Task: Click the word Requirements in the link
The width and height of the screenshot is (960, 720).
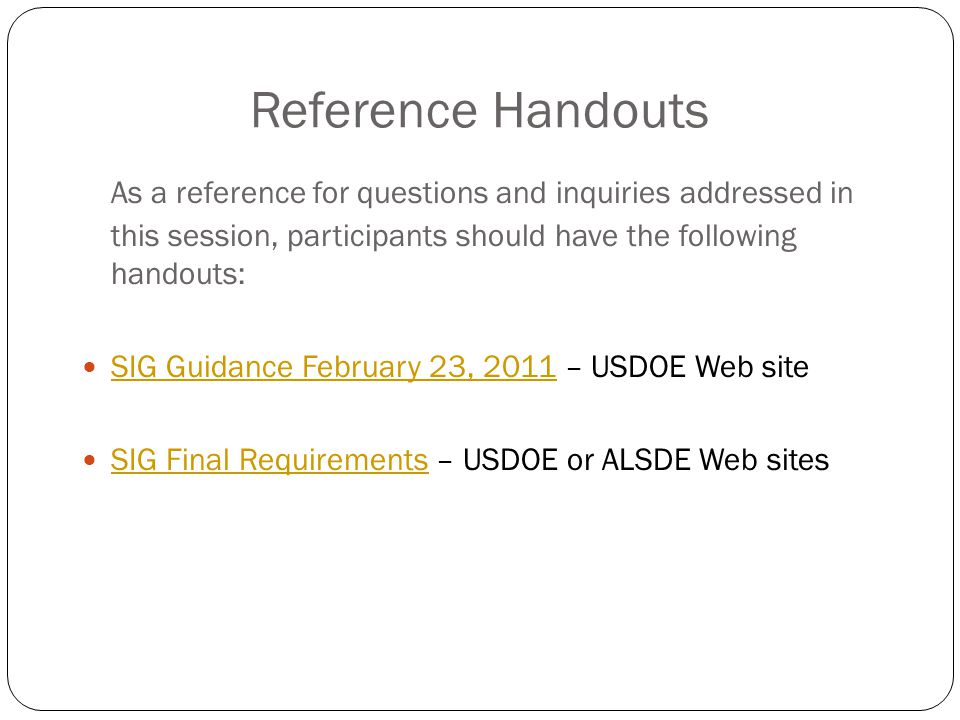Action: [334, 460]
